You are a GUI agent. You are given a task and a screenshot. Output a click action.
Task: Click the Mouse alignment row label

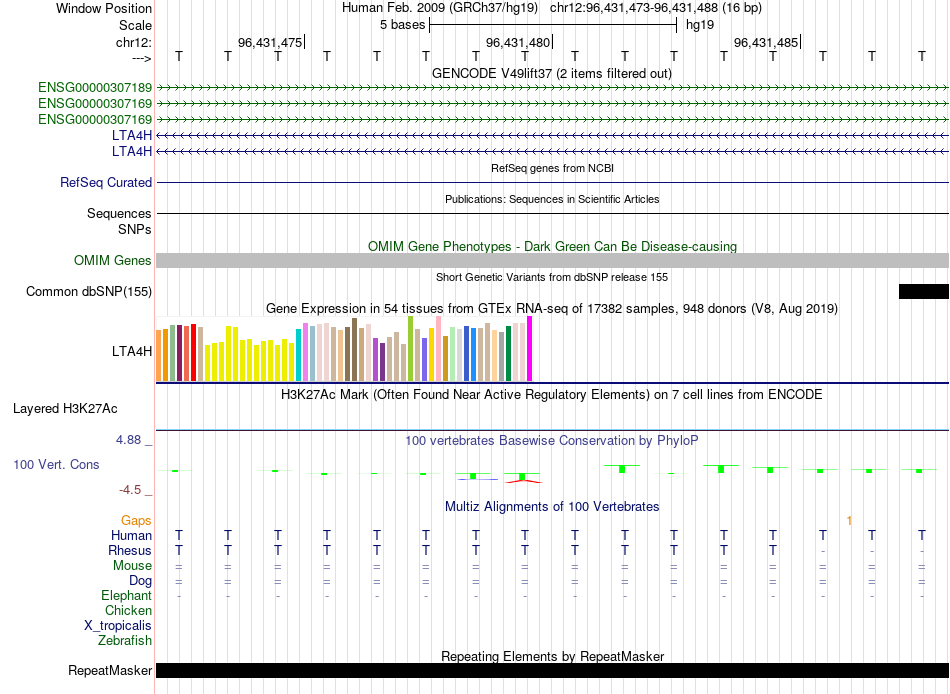[132, 566]
